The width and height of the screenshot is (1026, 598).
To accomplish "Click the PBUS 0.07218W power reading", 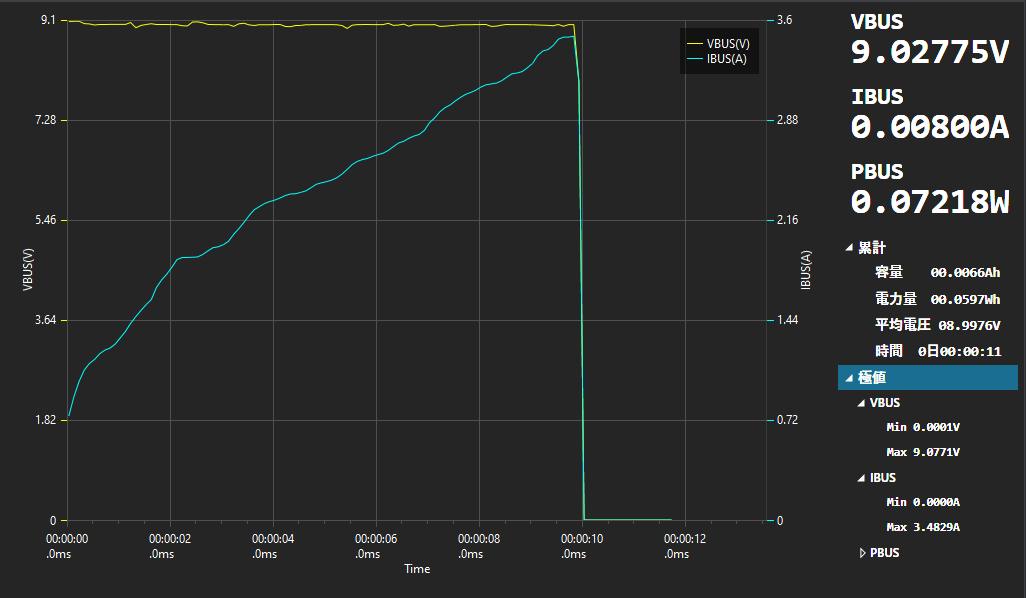I will (929, 201).
